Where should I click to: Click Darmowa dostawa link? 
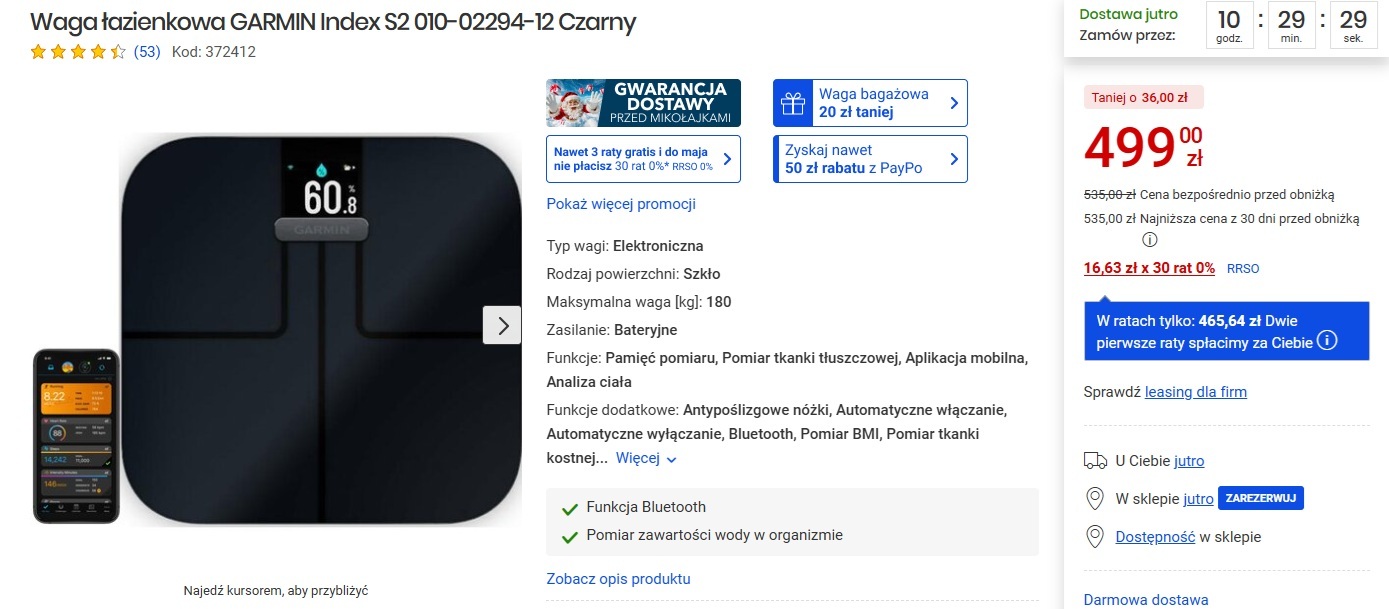point(1146,600)
